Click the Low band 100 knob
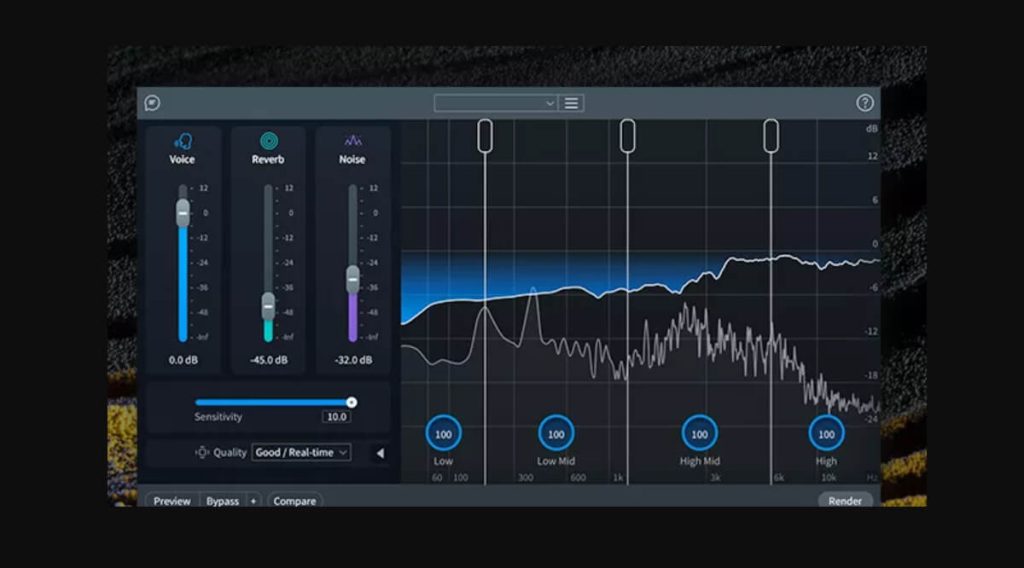The height and width of the screenshot is (568, 1024). [x=443, y=434]
